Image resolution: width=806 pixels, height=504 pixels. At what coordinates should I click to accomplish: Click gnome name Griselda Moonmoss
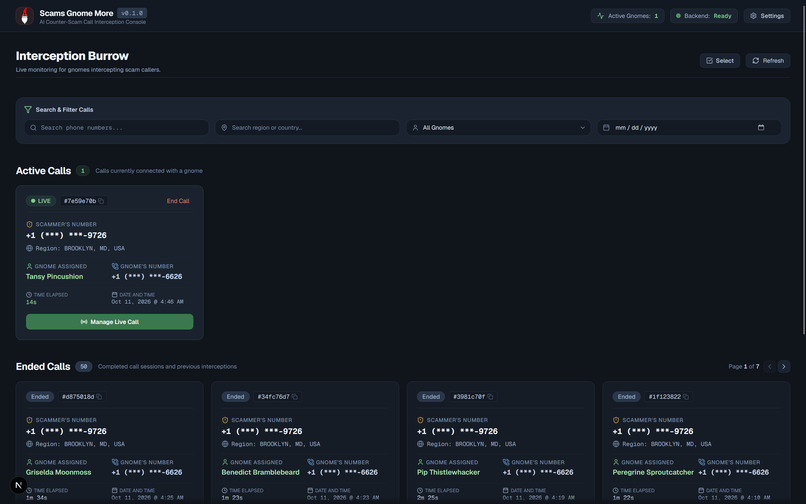pos(59,473)
